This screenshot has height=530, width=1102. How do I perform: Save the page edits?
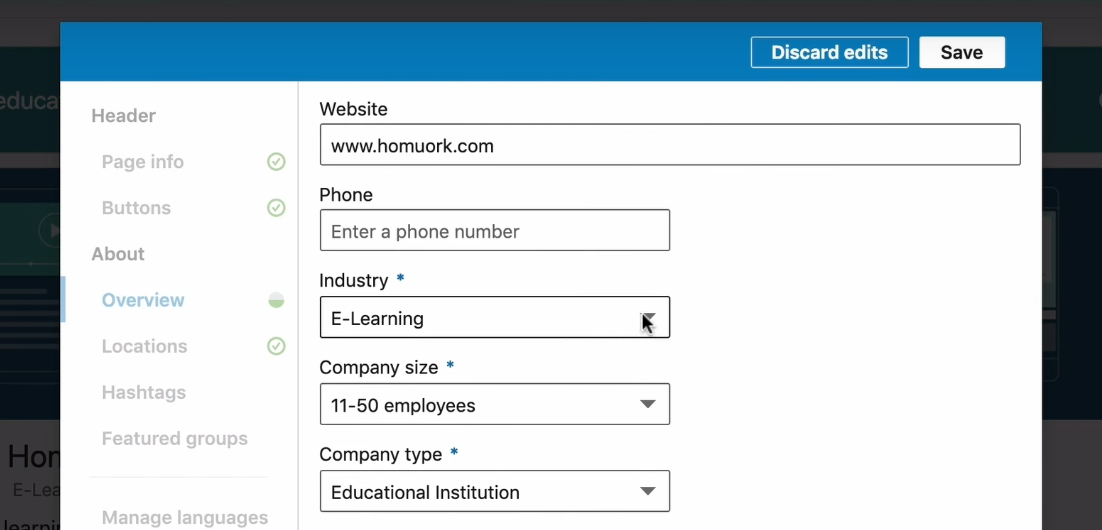click(x=961, y=53)
